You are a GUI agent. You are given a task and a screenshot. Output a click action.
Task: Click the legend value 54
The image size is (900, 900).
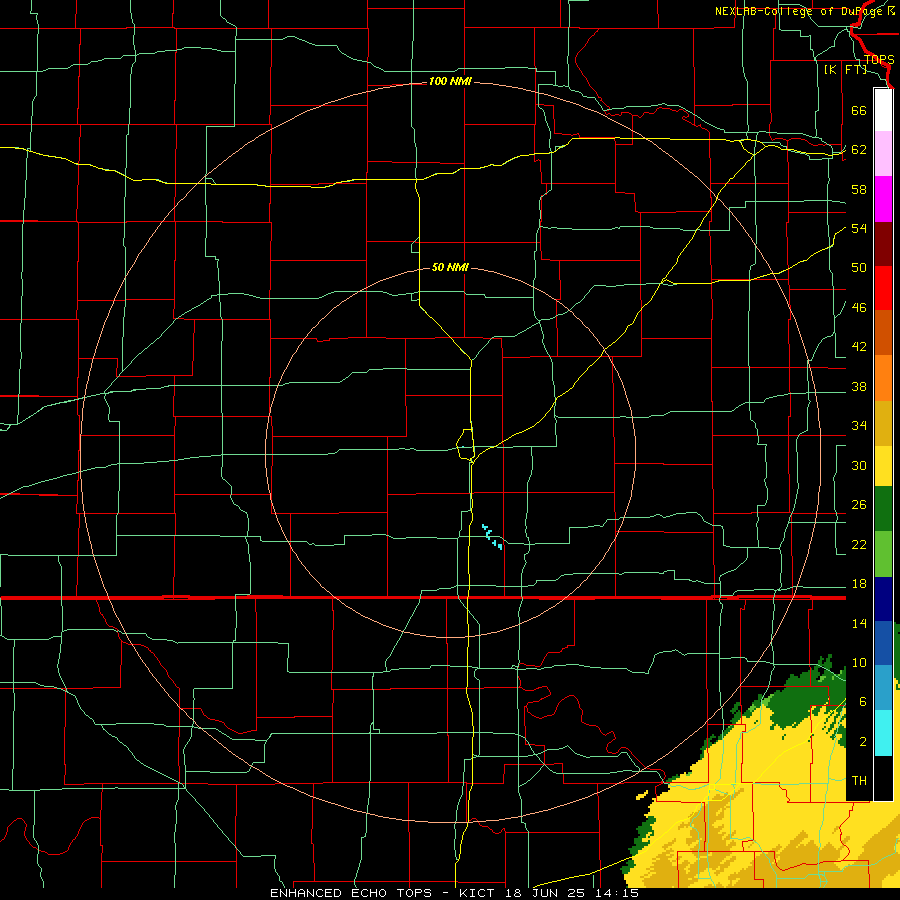point(859,228)
